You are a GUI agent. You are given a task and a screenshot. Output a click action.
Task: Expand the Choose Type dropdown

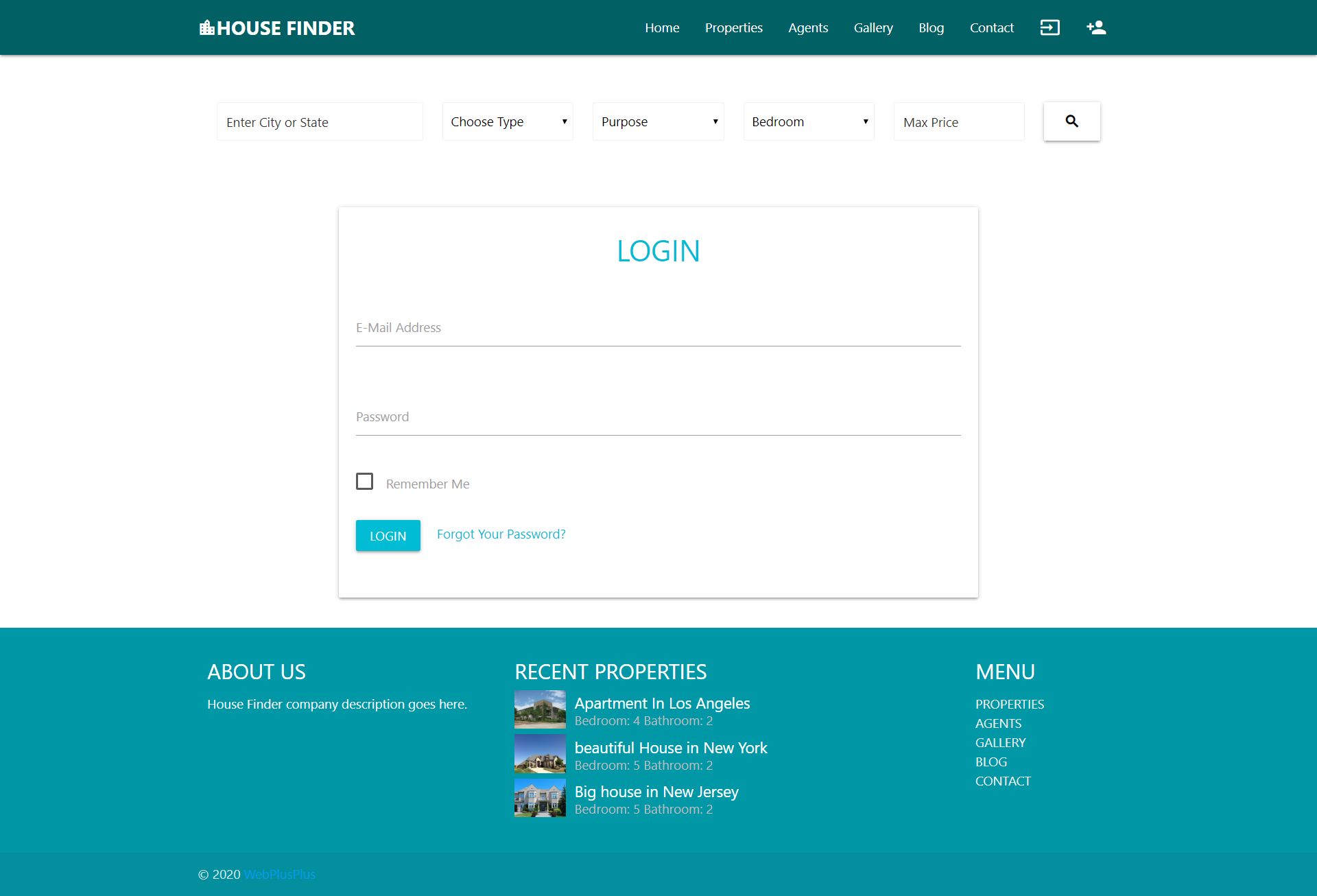coord(508,121)
